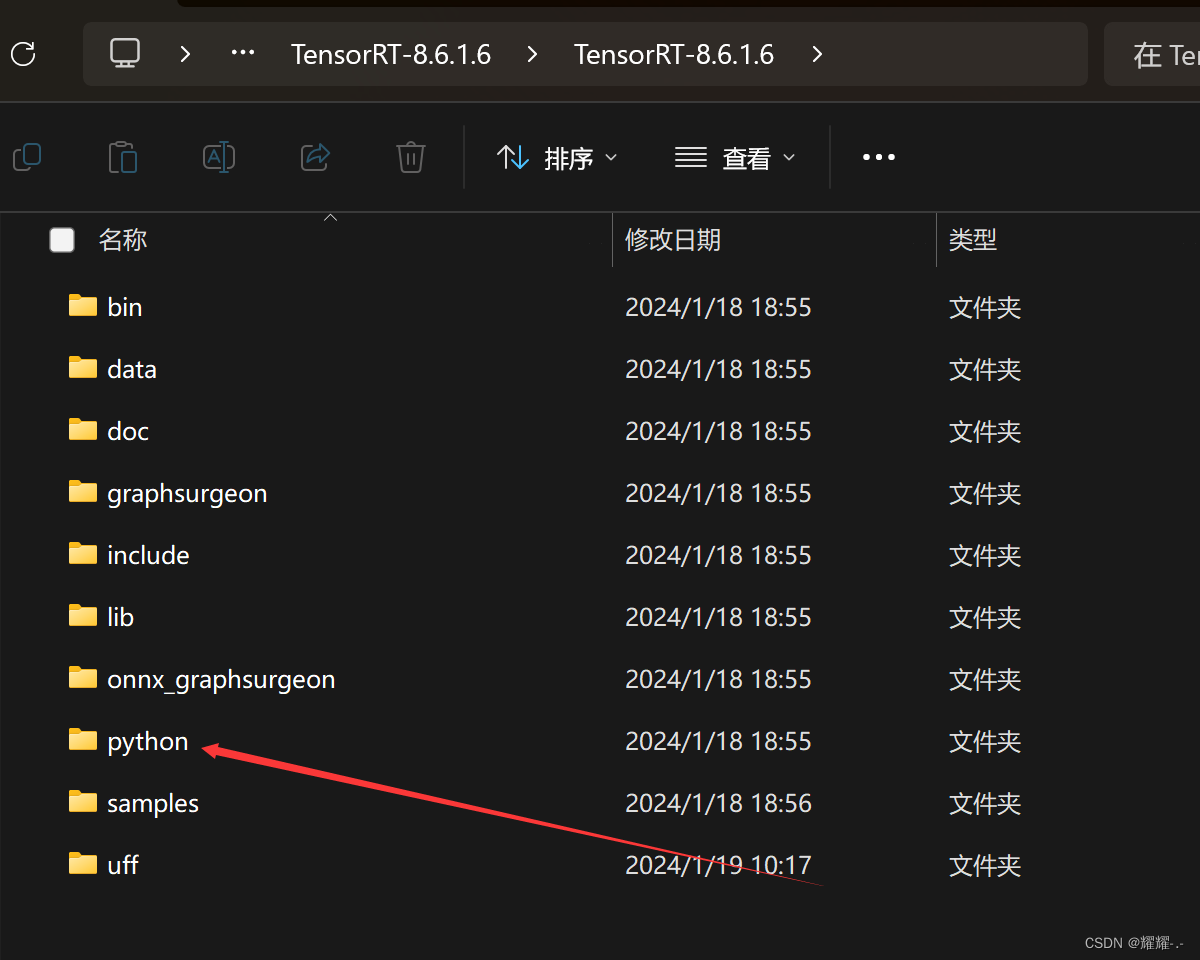1200x960 pixels.
Task: Select the samples folder icon
Action: 83,802
